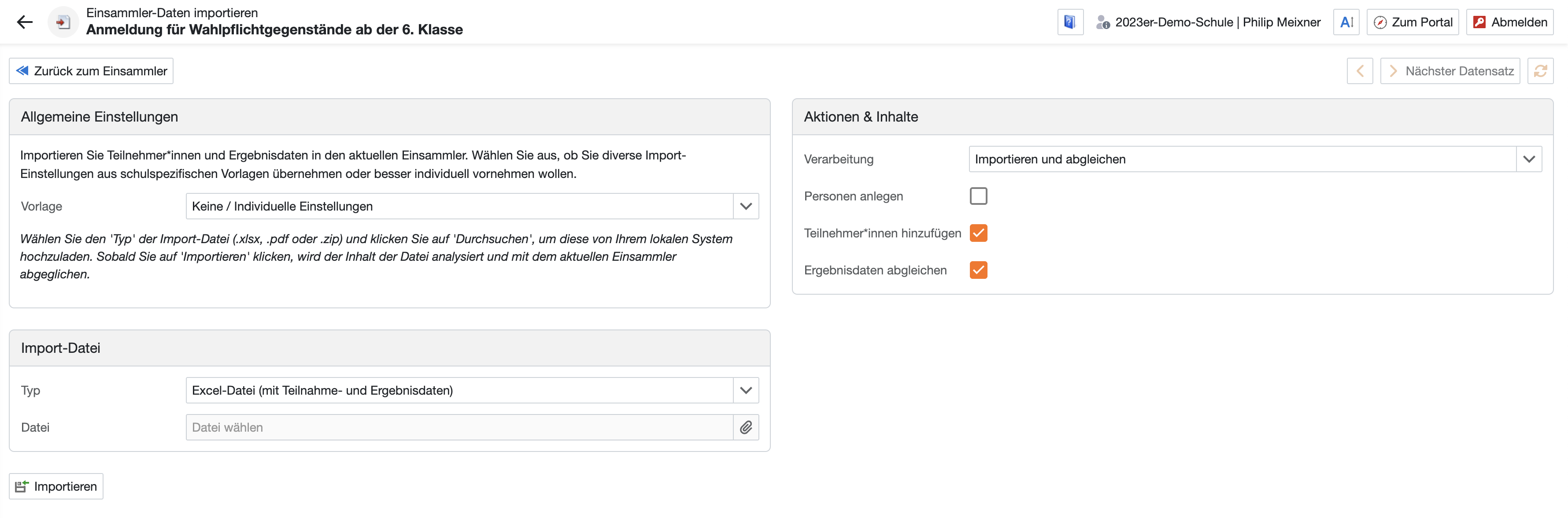Uncheck 'Teilnehmer*innen hinzufügen' checkbox
The image size is (1568, 518).
click(x=978, y=233)
